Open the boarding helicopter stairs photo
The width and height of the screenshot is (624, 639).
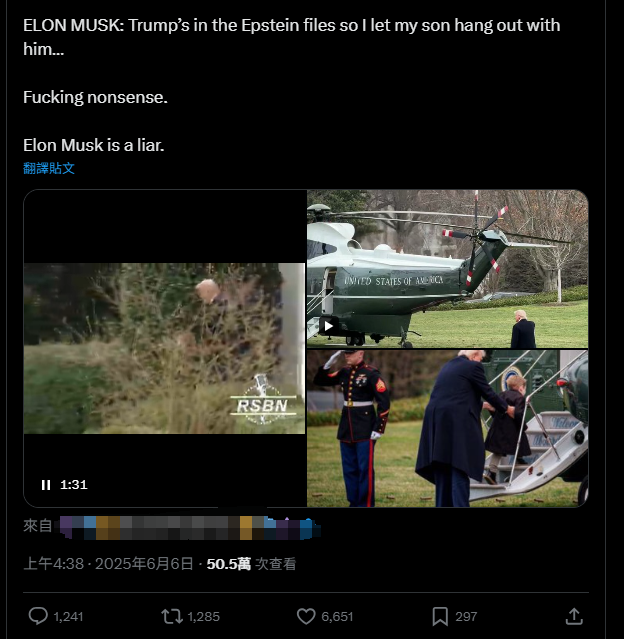448,428
